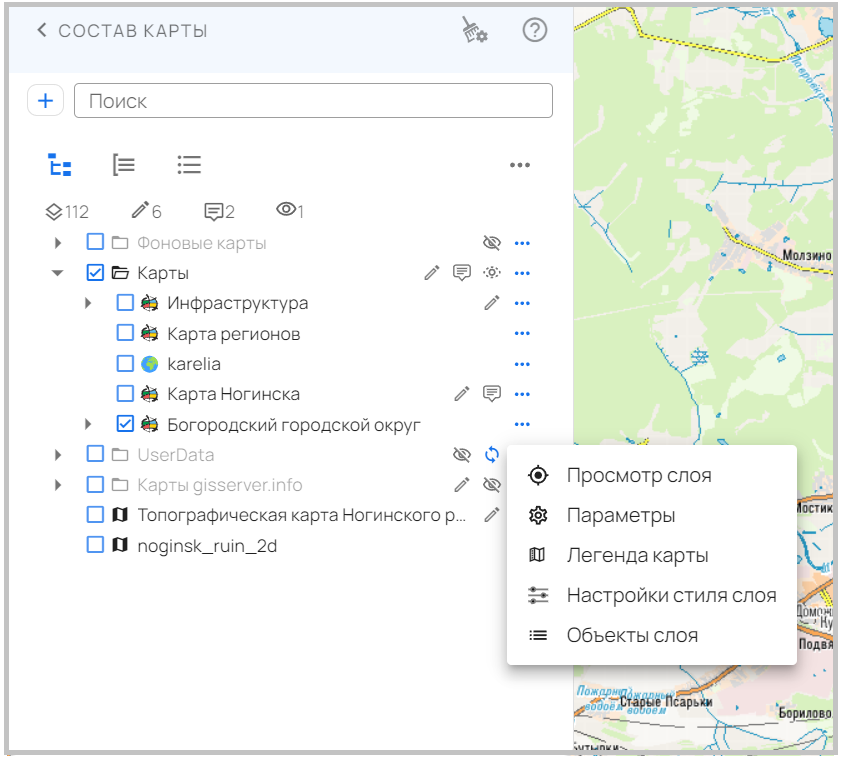Screen dimensions: 842x757
Task: Expand the Инфраструктура tree node
Action: click(x=89, y=303)
